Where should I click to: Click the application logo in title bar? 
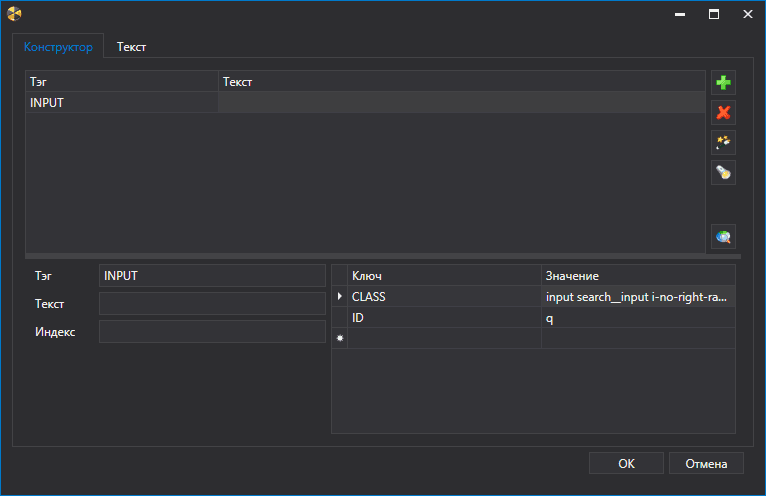(14, 14)
